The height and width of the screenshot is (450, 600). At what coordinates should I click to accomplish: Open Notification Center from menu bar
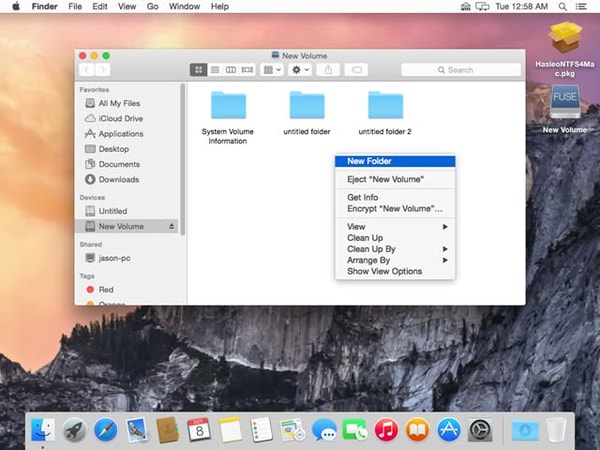[581, 7]
